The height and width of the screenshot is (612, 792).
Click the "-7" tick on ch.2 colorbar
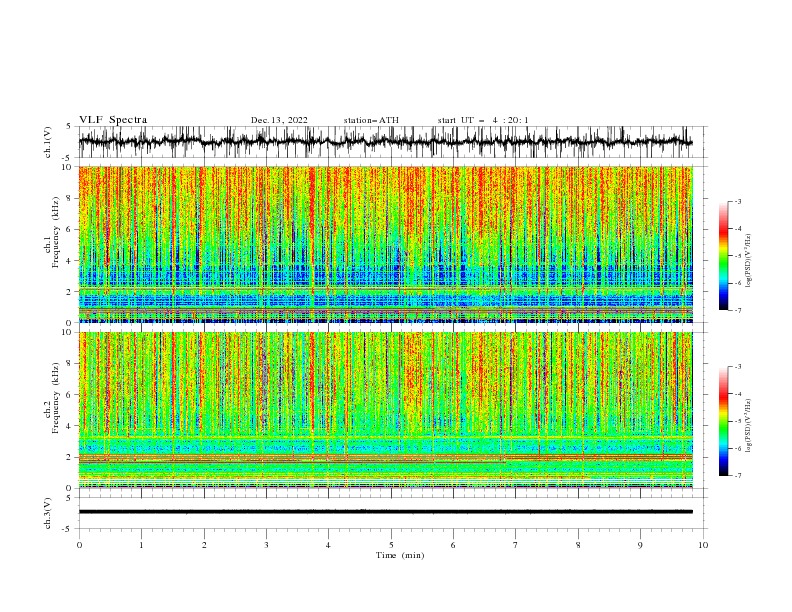pos(737,476)
